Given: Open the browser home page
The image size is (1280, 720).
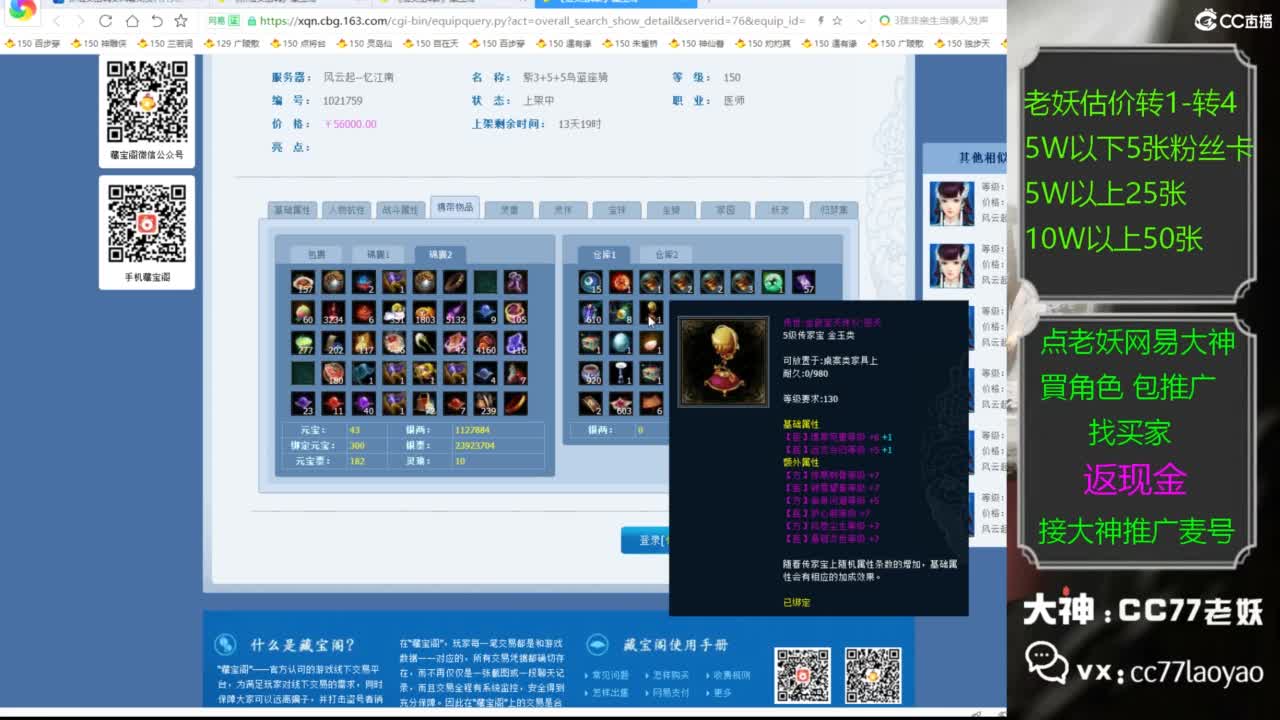Looking at the screenshot, I should [x=131, y=21].
